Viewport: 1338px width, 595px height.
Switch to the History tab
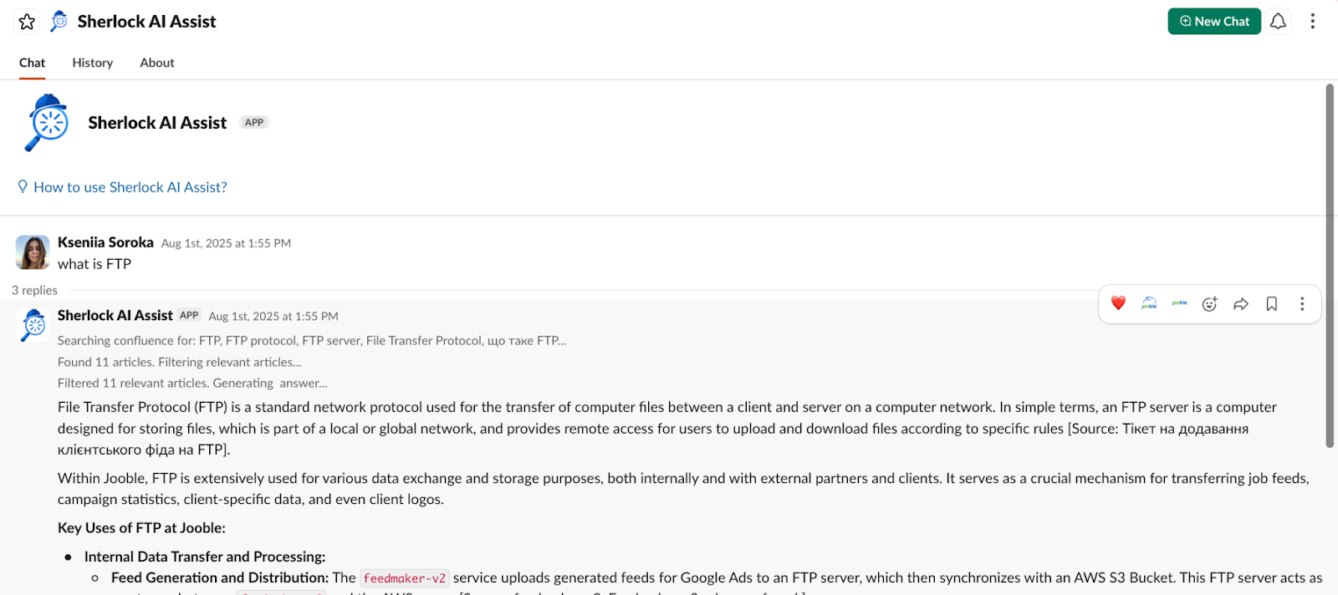point(92,62)
